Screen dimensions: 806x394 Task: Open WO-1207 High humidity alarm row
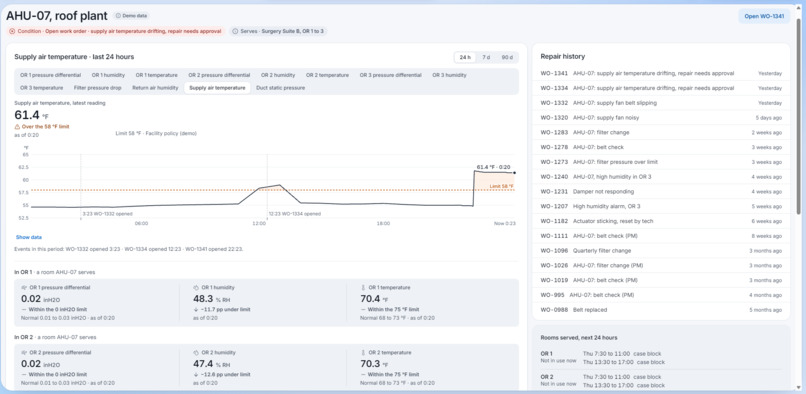click(661, 206)
